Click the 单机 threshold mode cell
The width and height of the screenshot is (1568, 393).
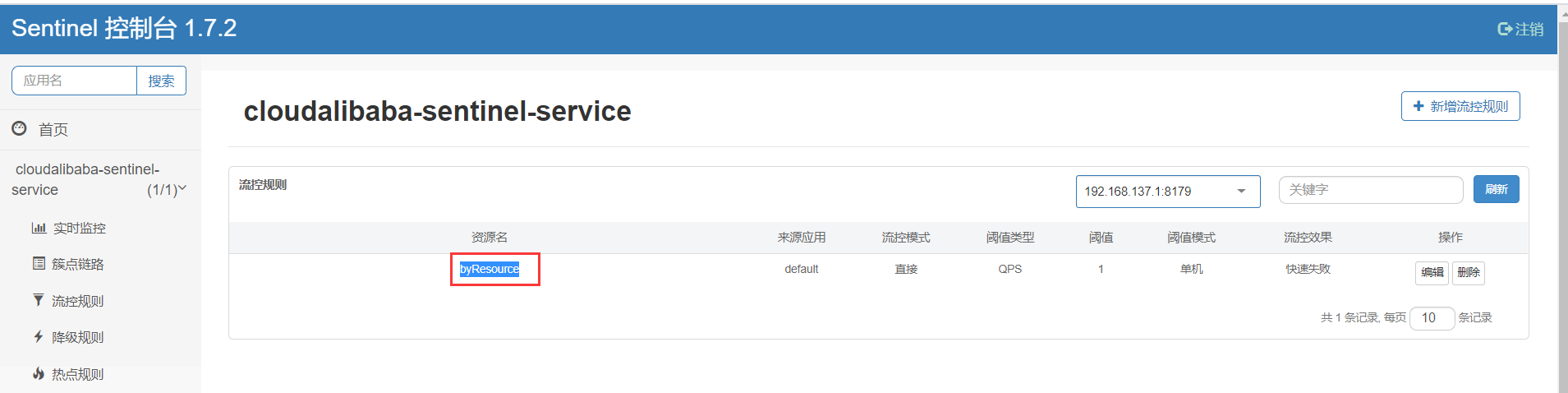1192,269
